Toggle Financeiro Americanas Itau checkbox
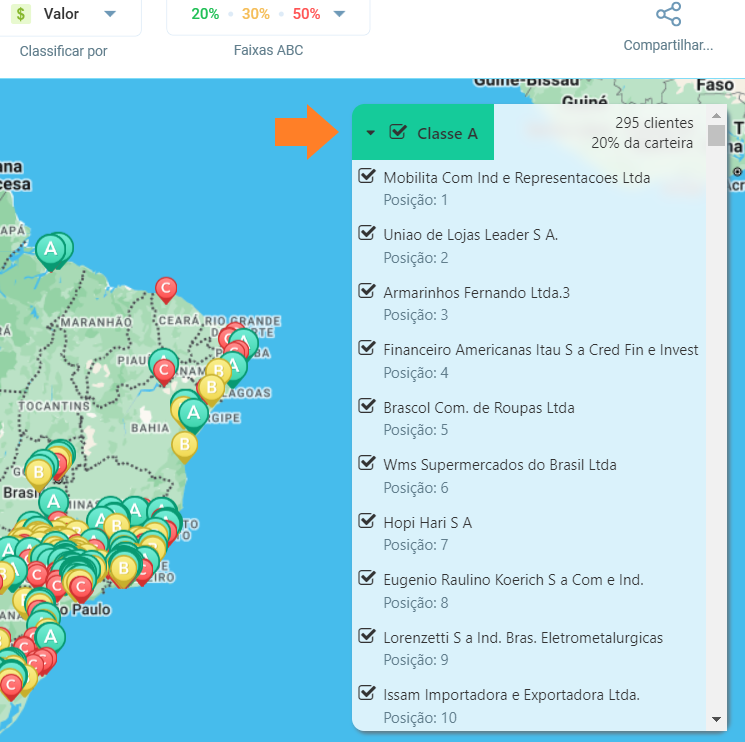 (367, 348)
